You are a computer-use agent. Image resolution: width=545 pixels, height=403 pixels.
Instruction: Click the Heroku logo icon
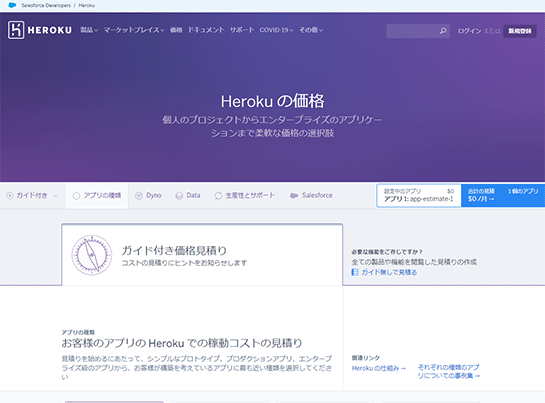click(16, 30)
